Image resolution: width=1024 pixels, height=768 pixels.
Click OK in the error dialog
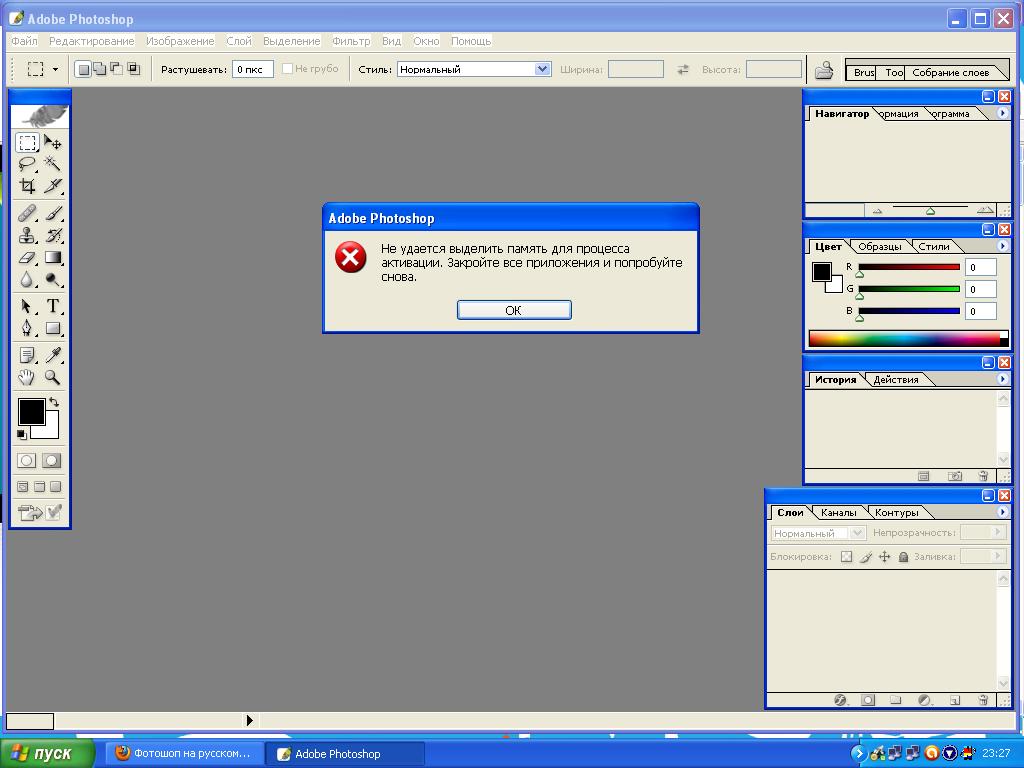514,310
